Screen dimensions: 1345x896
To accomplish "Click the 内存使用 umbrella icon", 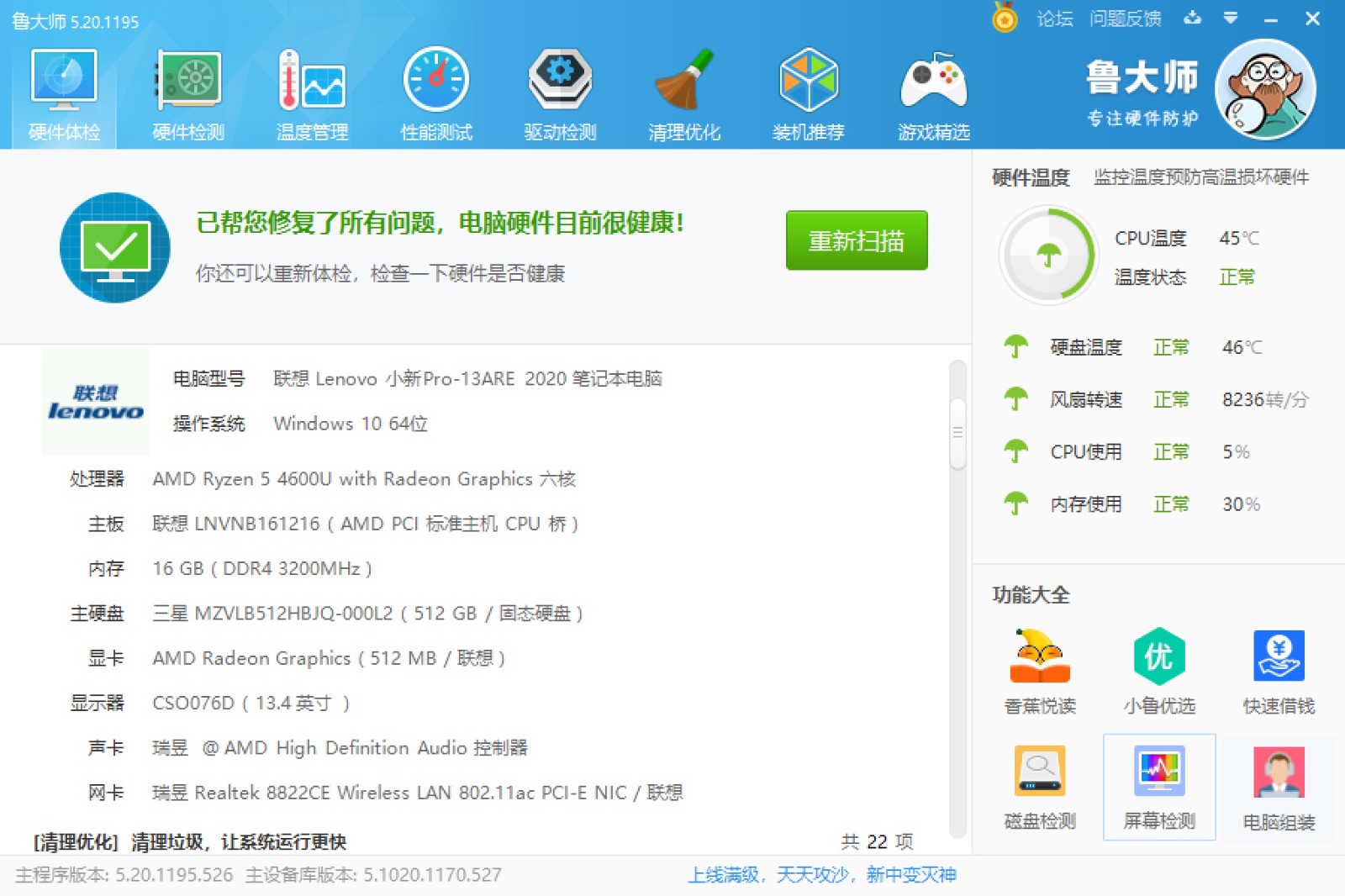I will point(1016,503).
